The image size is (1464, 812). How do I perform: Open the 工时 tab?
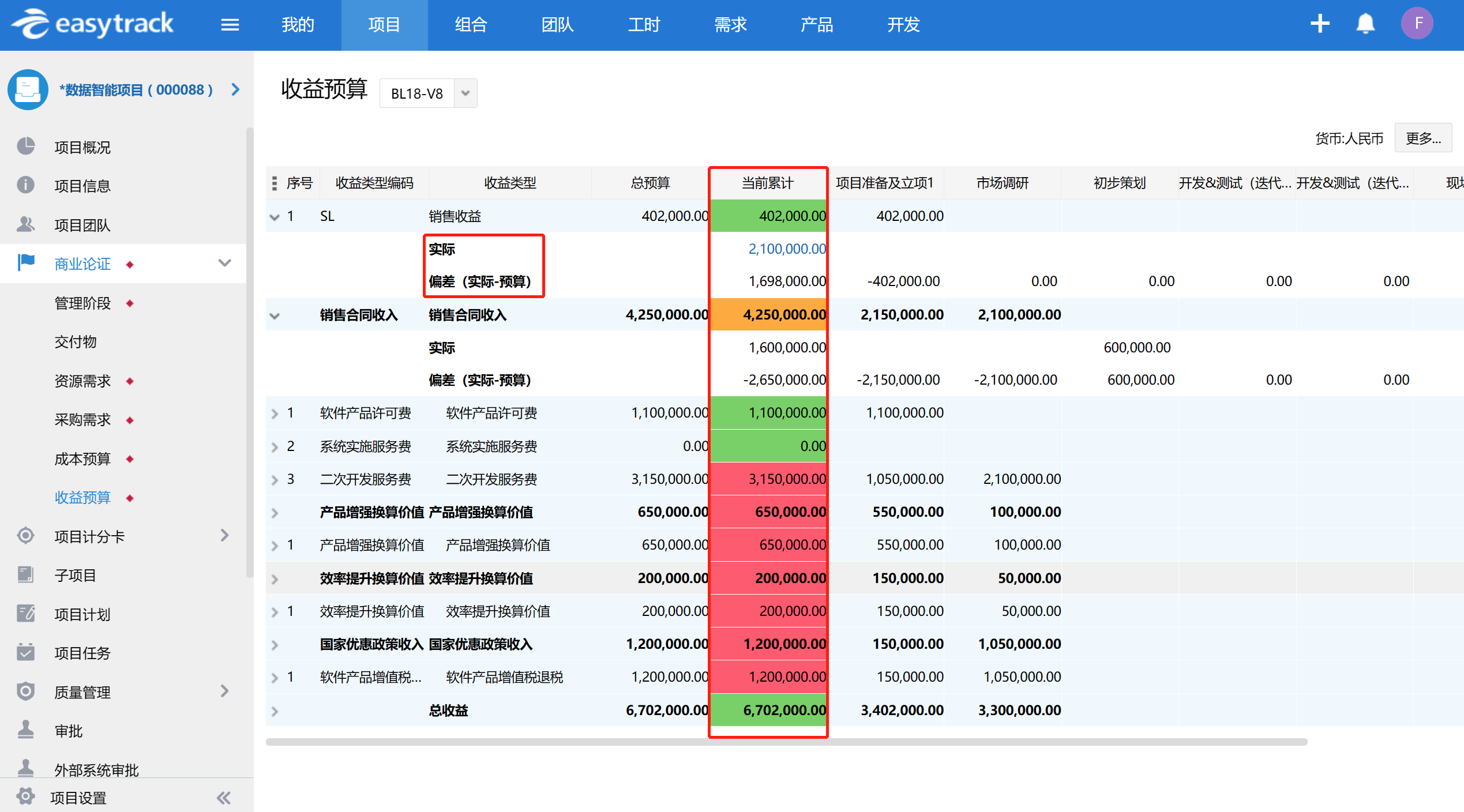(x=644, y=25)
